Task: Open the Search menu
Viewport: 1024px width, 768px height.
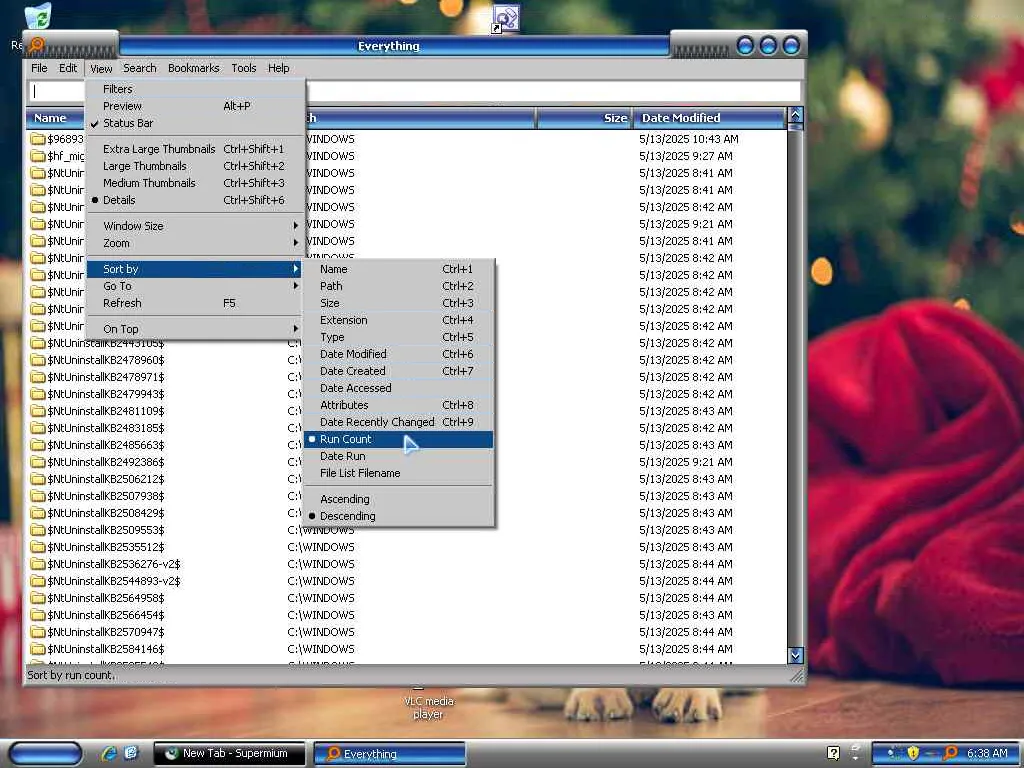Action: [x=140, y=68]
